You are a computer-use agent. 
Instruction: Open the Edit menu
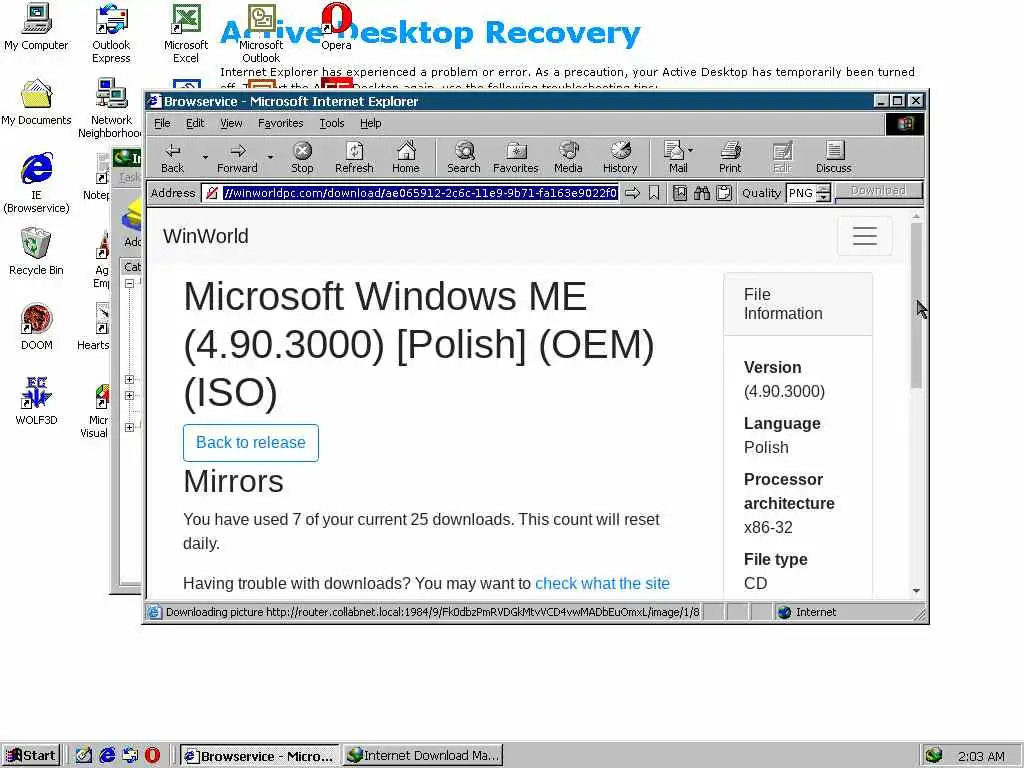(195, 123)
